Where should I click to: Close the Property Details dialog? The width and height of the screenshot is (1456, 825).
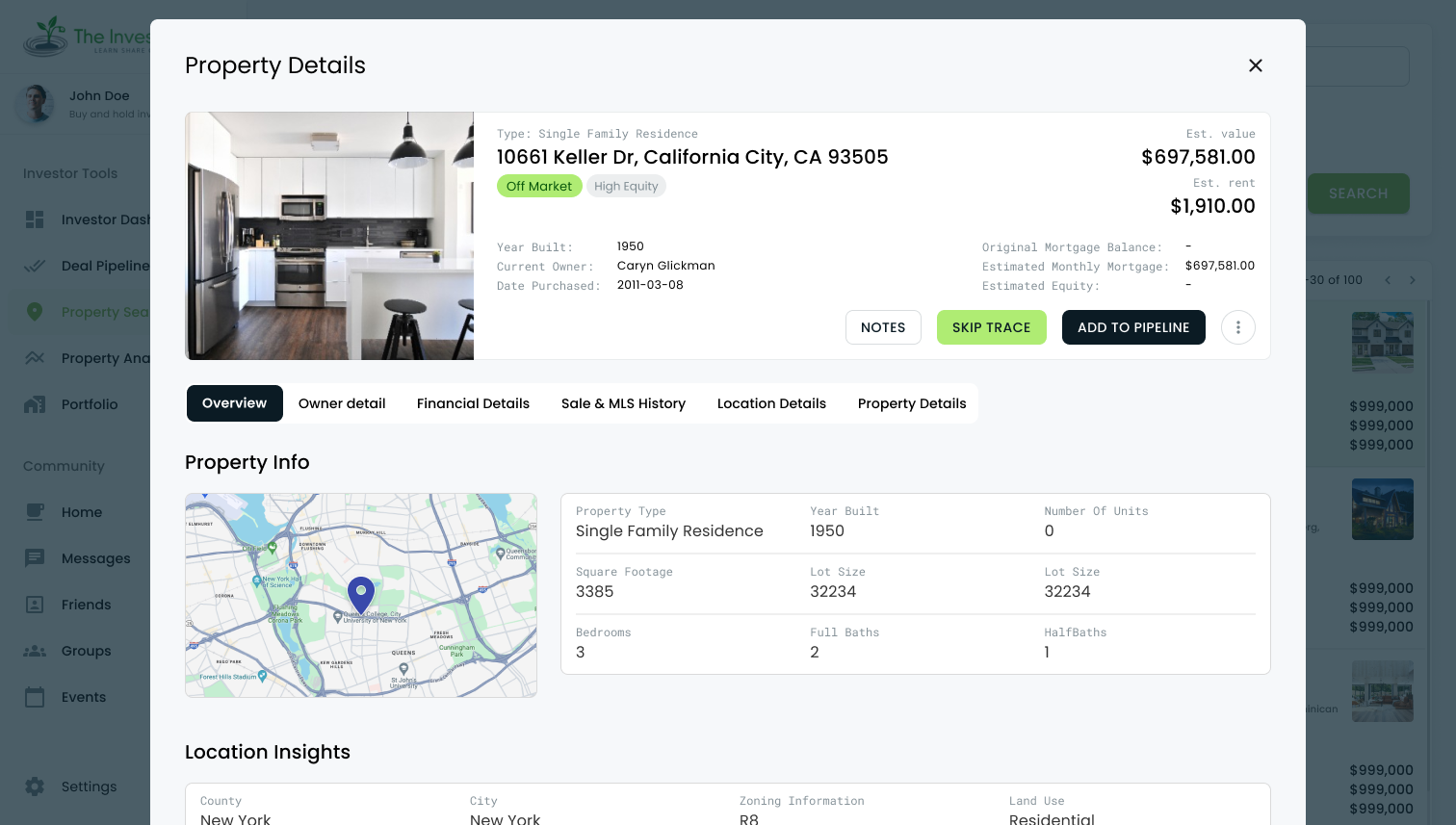coord(1256,65)
